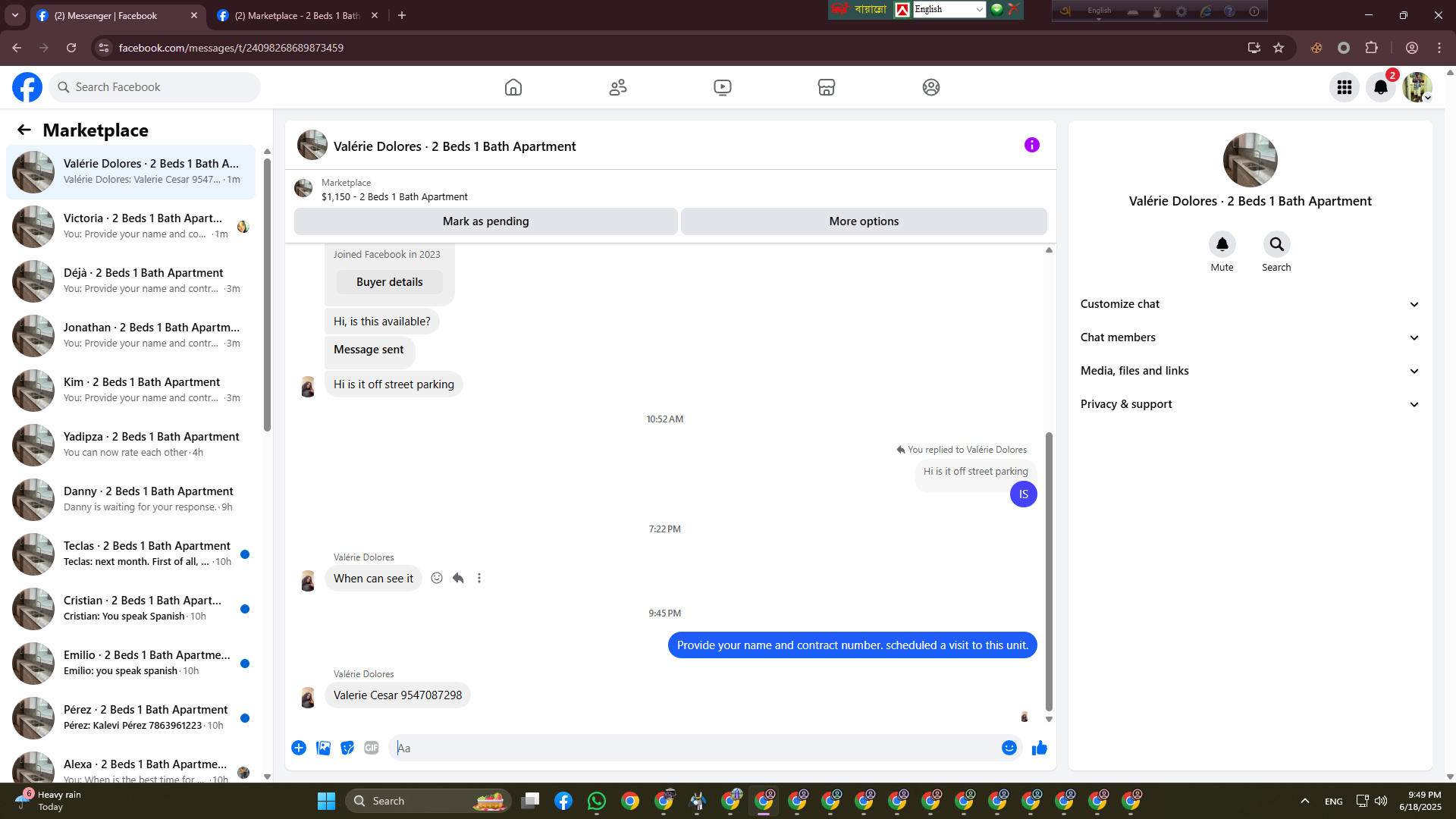The width and height of the screenshot is (1456, 819).
Task: Open the listing link '$1,150 - 2 Beds 1 Bath Apartment'
Action: [x=394, y=197]
